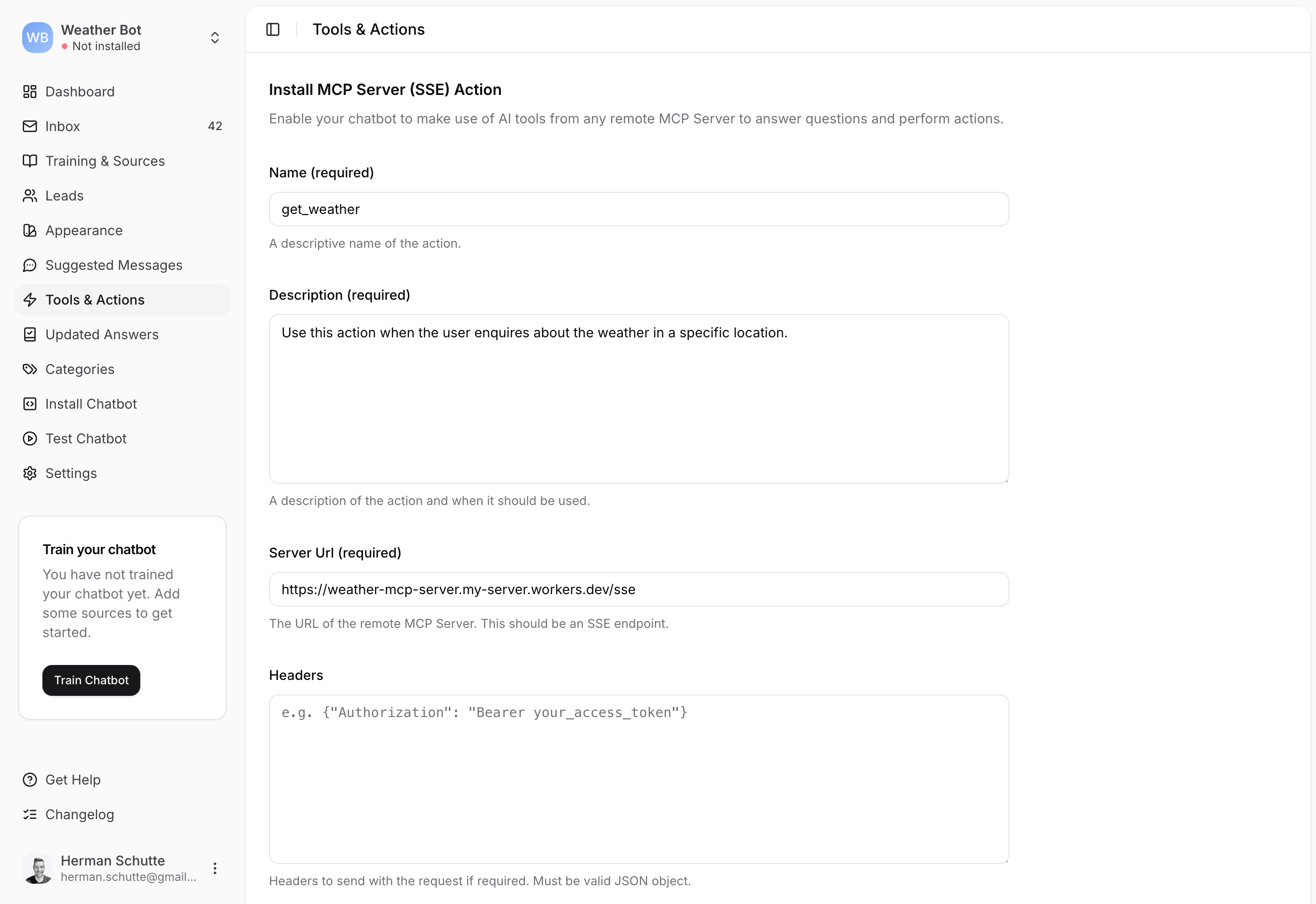Click the Categories tags icon
This screenshot has width=1316, height=904.
(x=29, y=369)
